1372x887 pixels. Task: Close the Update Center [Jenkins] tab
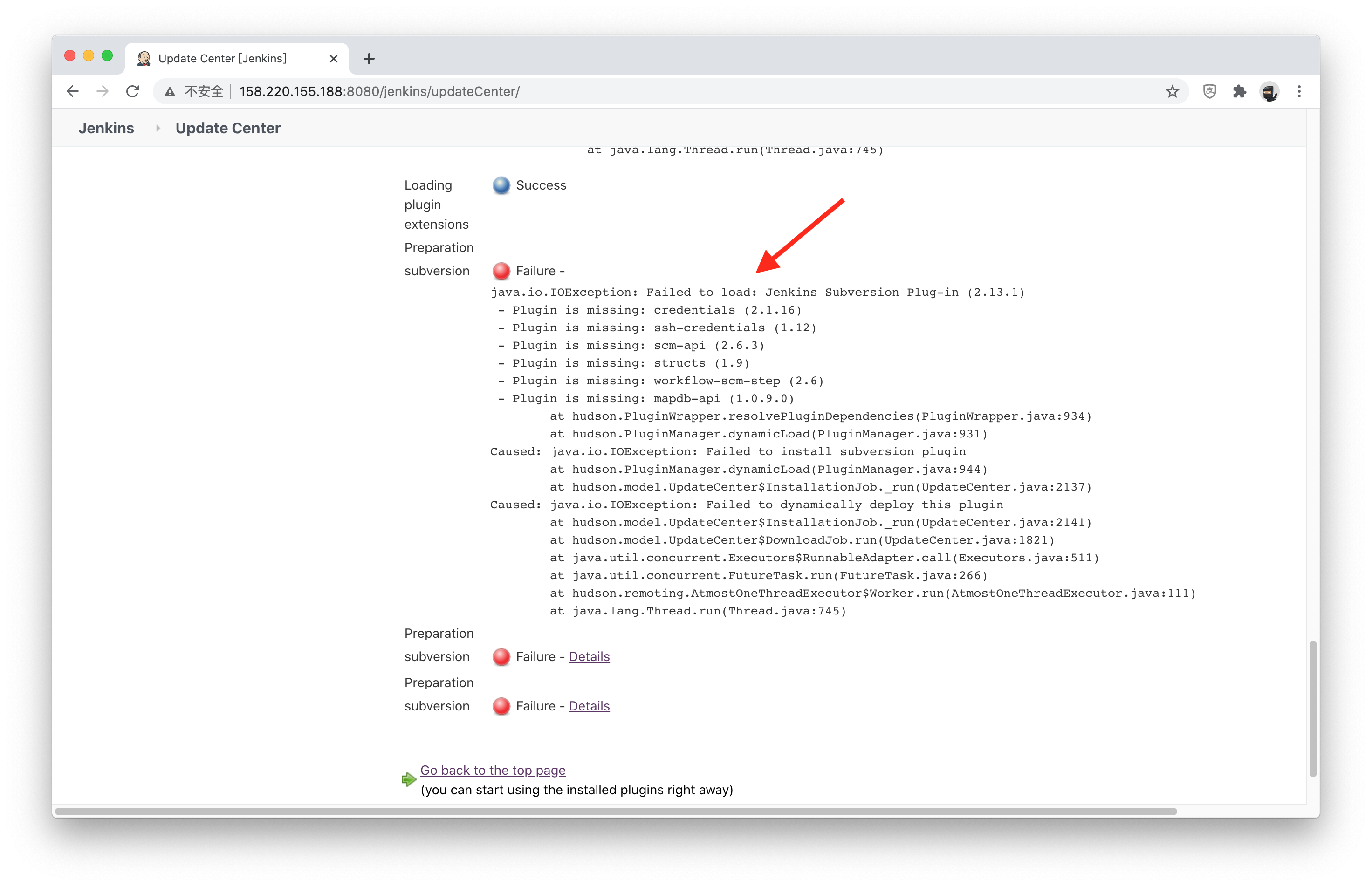pos(333,59)
